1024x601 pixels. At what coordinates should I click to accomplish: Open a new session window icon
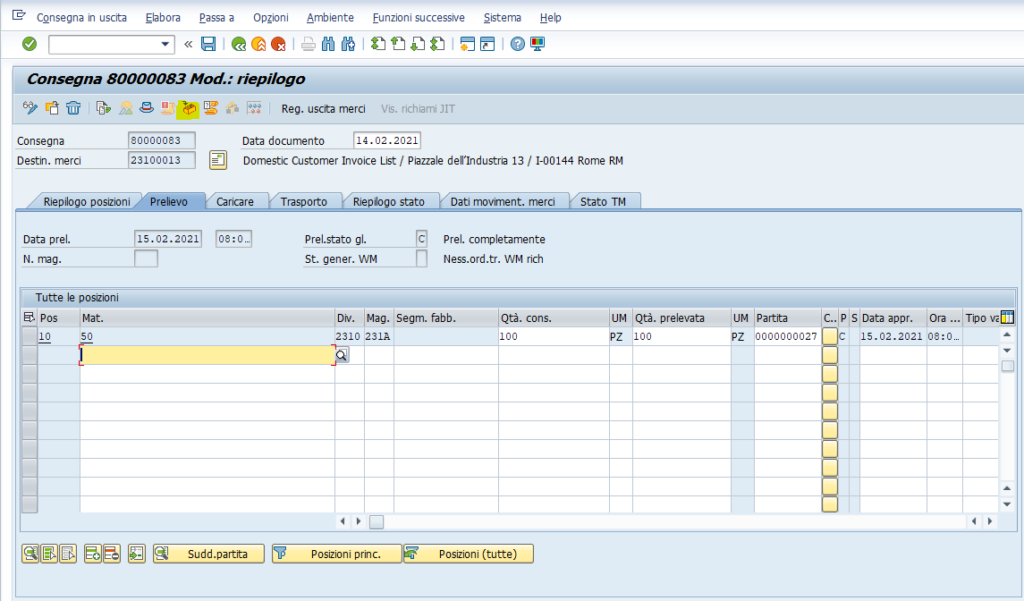[x=467, y=44]
